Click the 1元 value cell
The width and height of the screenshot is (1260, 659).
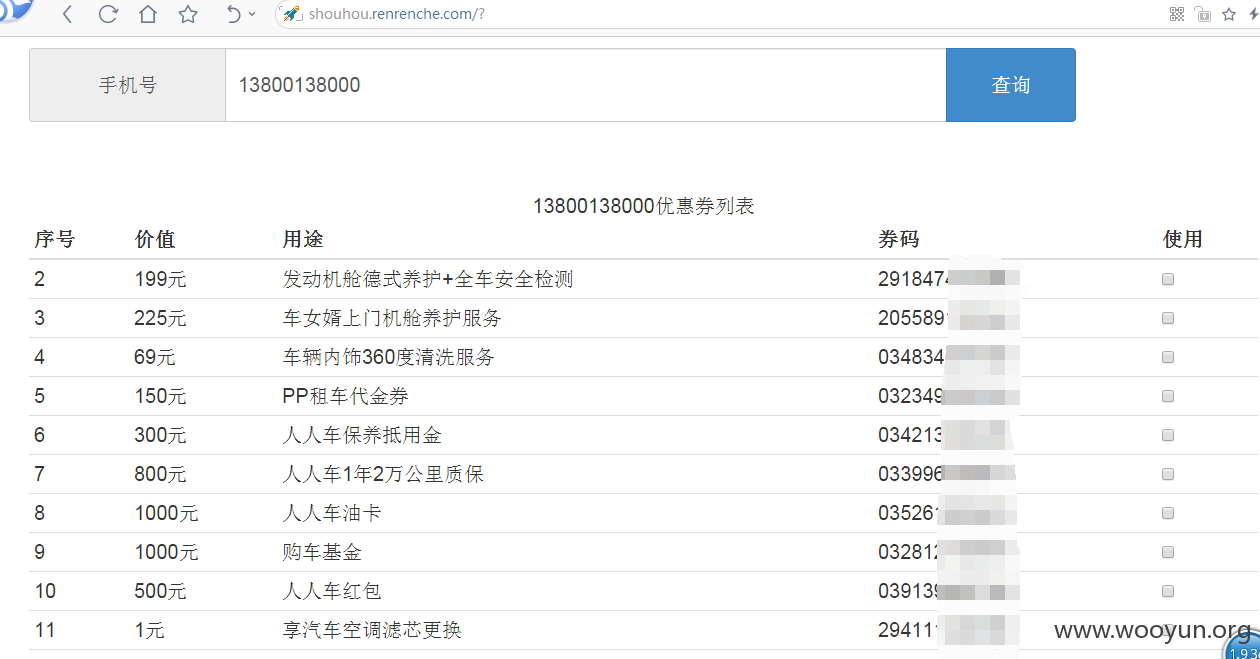(x=149, y=630)
